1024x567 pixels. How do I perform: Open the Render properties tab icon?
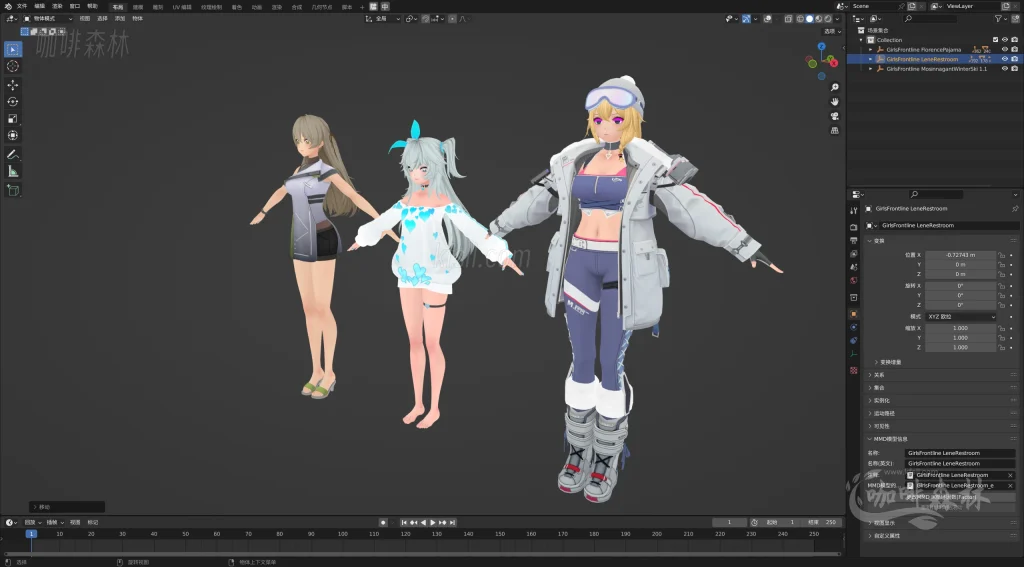pos(854,227)
